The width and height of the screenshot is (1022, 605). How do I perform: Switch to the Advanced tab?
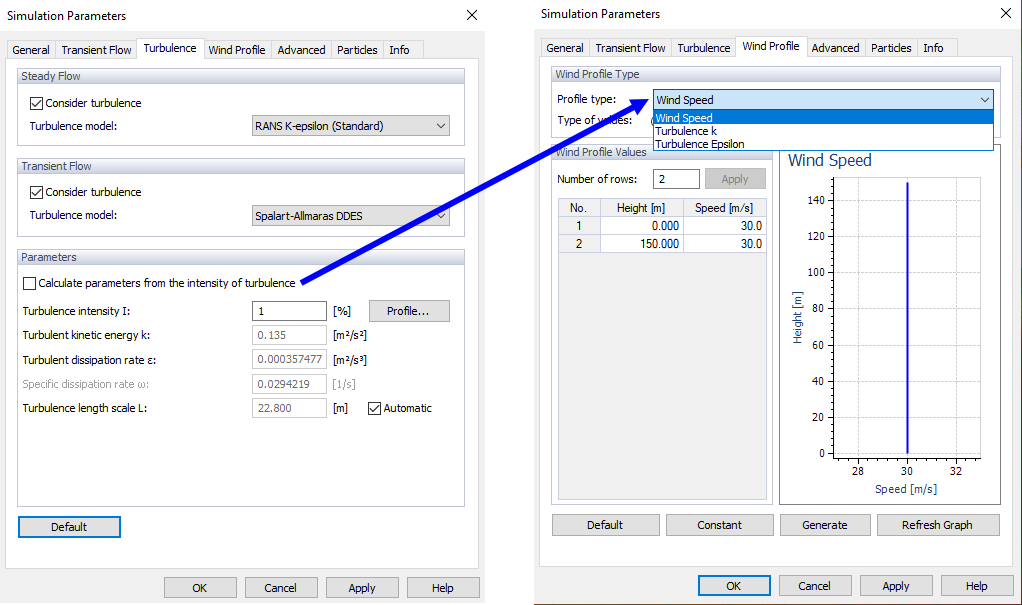[x=300, y=48]
